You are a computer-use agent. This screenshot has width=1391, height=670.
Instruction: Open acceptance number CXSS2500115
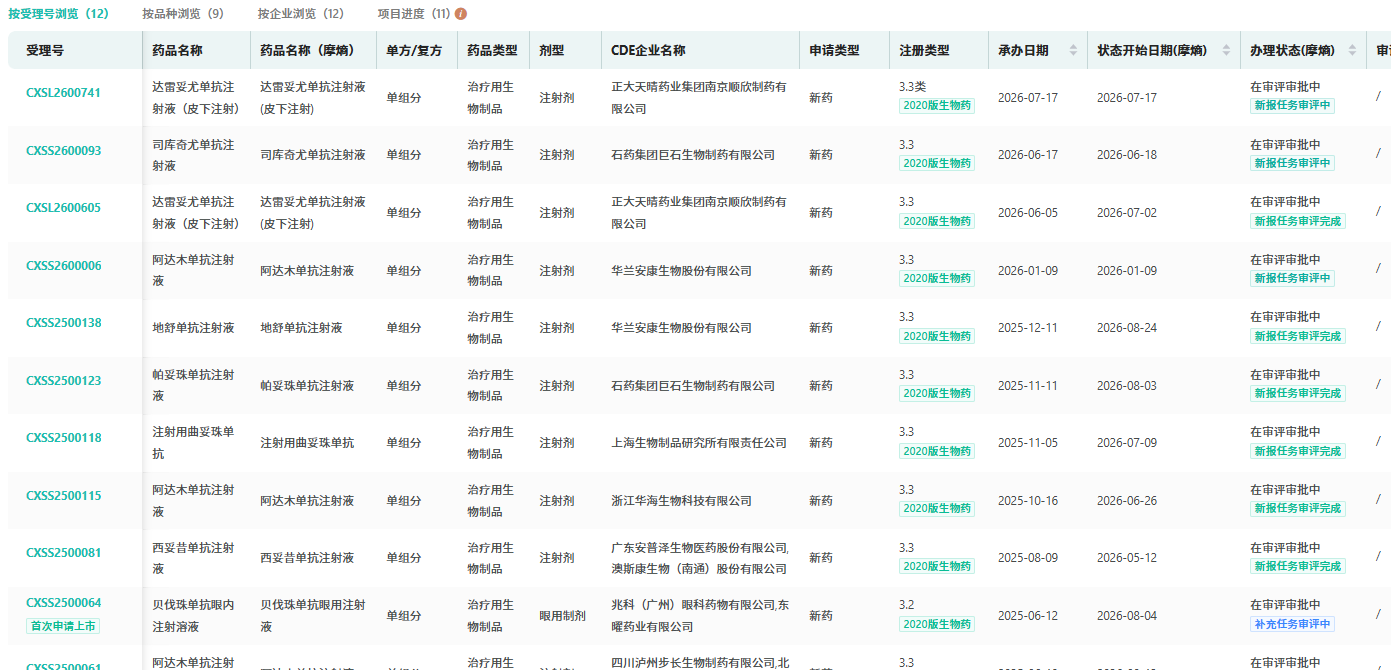pos(64,496)
